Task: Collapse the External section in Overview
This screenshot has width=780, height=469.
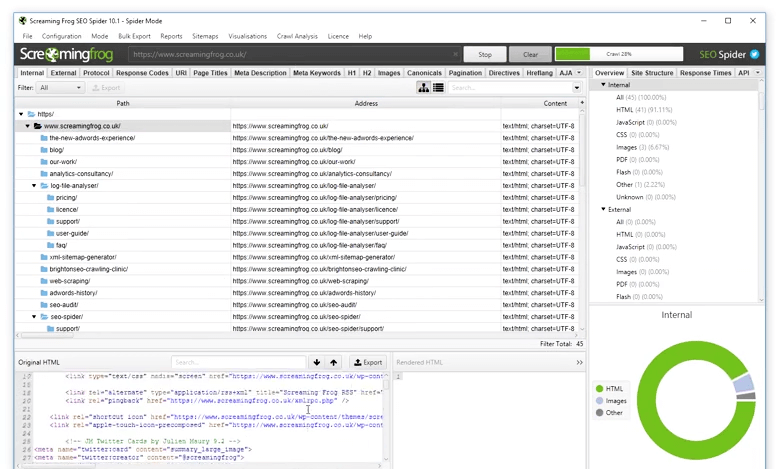Action: pyautogui.click(x=603, y=209)
